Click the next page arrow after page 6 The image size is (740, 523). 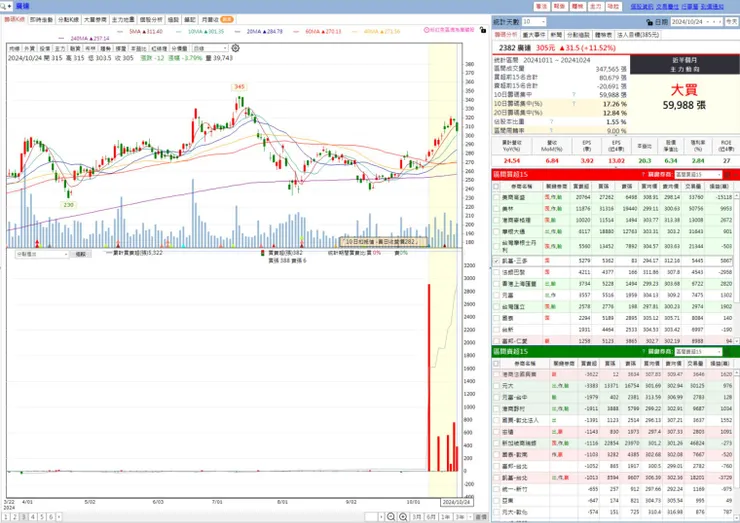59,517
